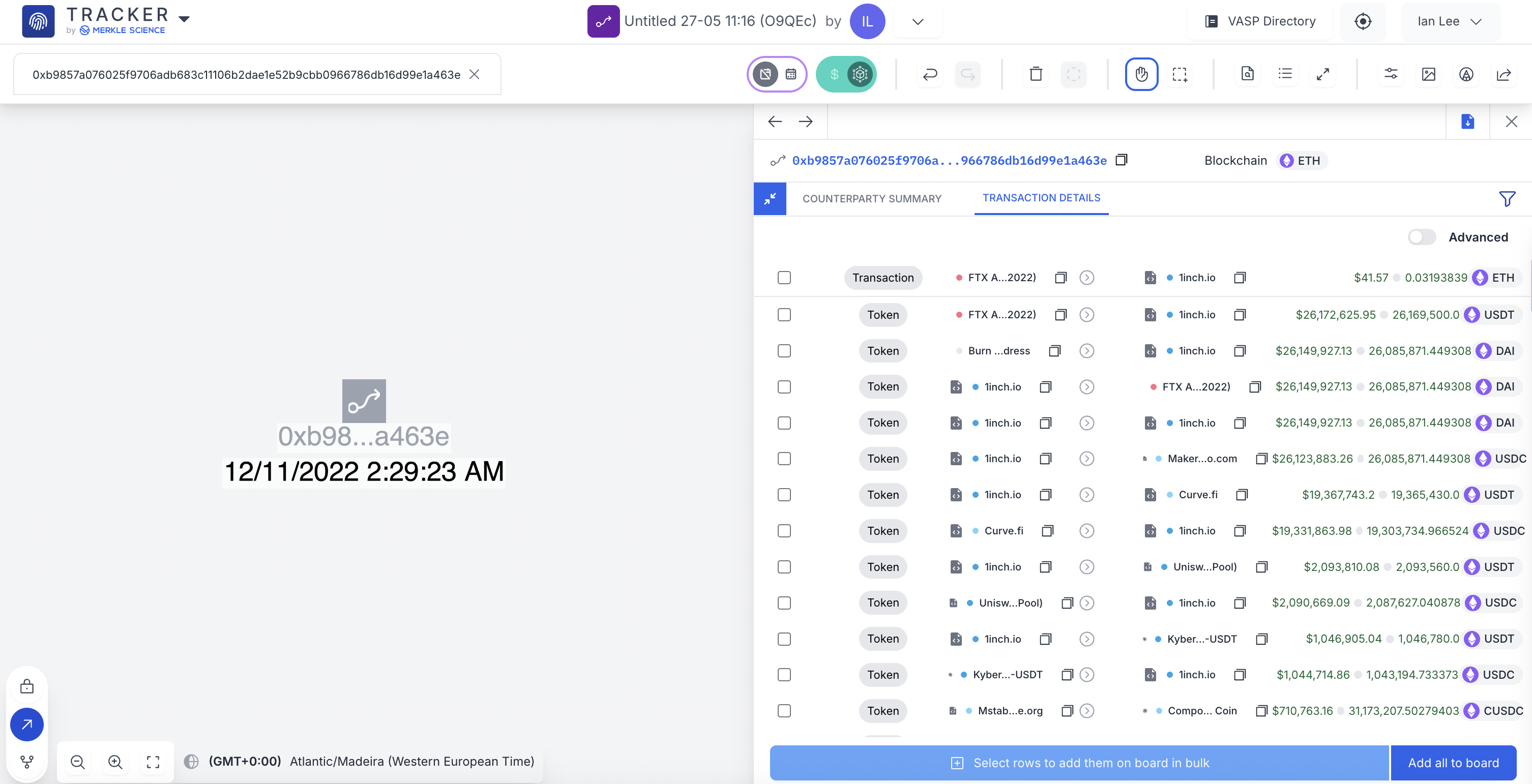Select the hand pan tool
The height and width of the screenshot is (784, 1532).
point(1141,74)
